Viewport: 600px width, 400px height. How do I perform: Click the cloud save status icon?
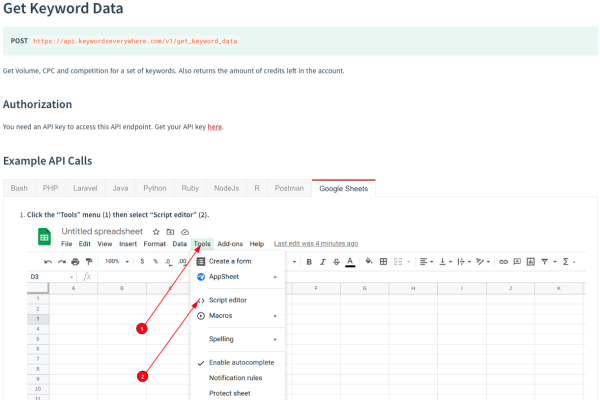click(x=185, y=232)
